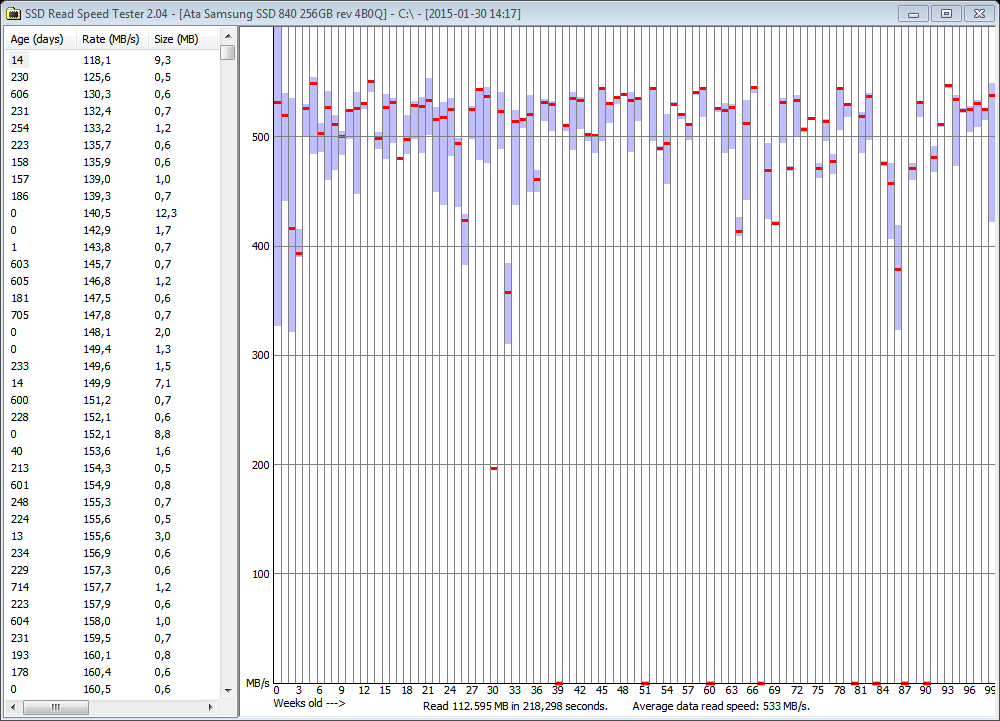The height and width of the screenshot is (721, 1000).
Task: Select the row with age 714
Action: click(x=112, y=587)
